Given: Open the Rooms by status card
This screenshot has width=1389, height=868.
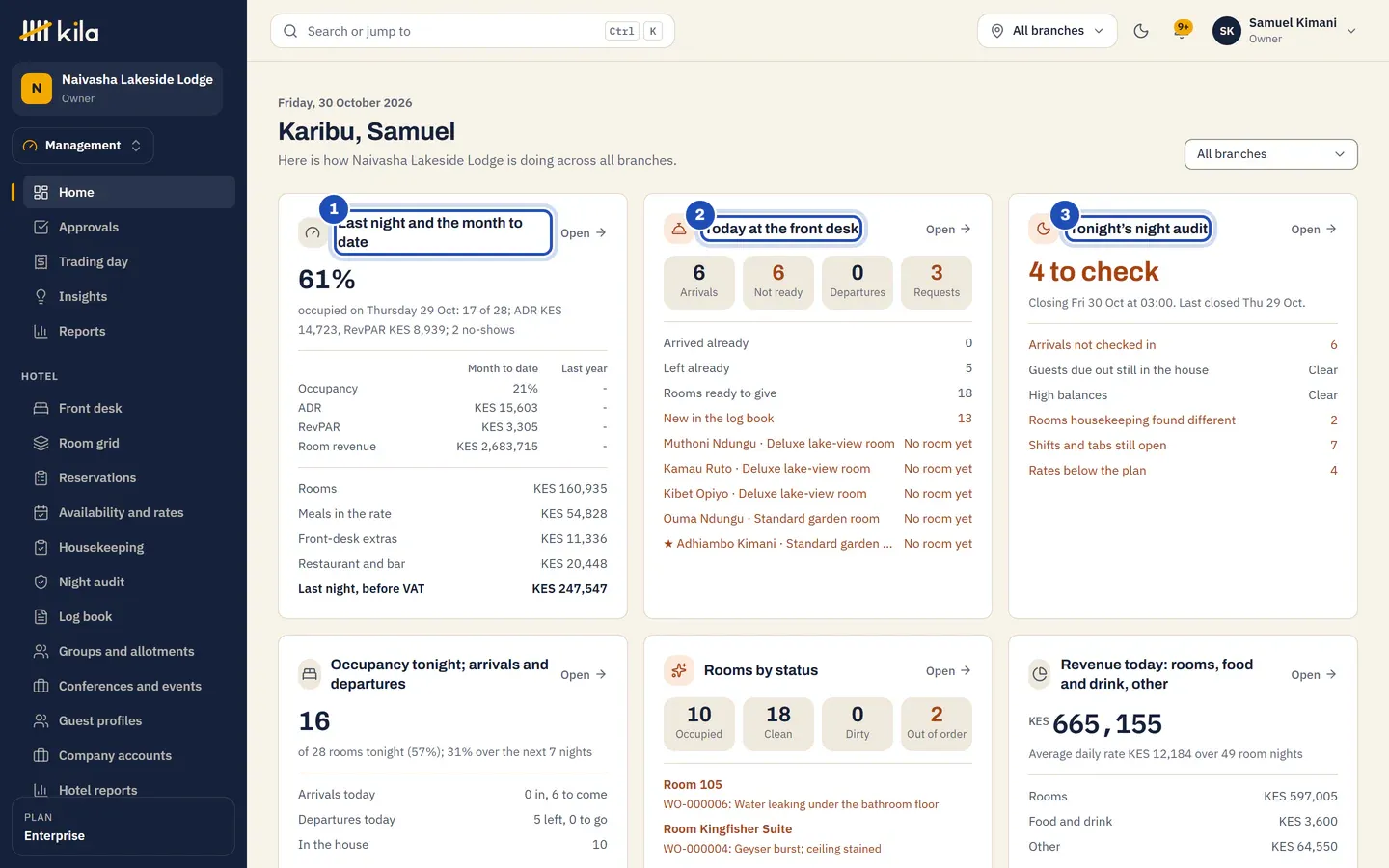Looking at the screenshot, I should click(948, 671).
